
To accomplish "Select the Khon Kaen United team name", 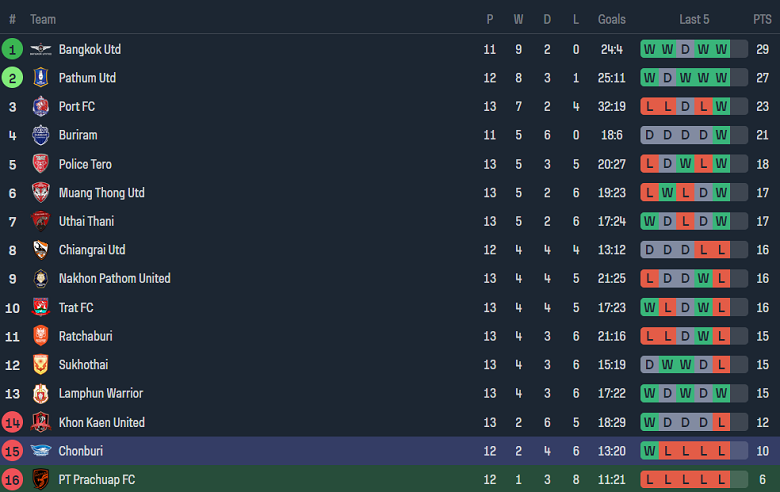I will coord(101,422).
